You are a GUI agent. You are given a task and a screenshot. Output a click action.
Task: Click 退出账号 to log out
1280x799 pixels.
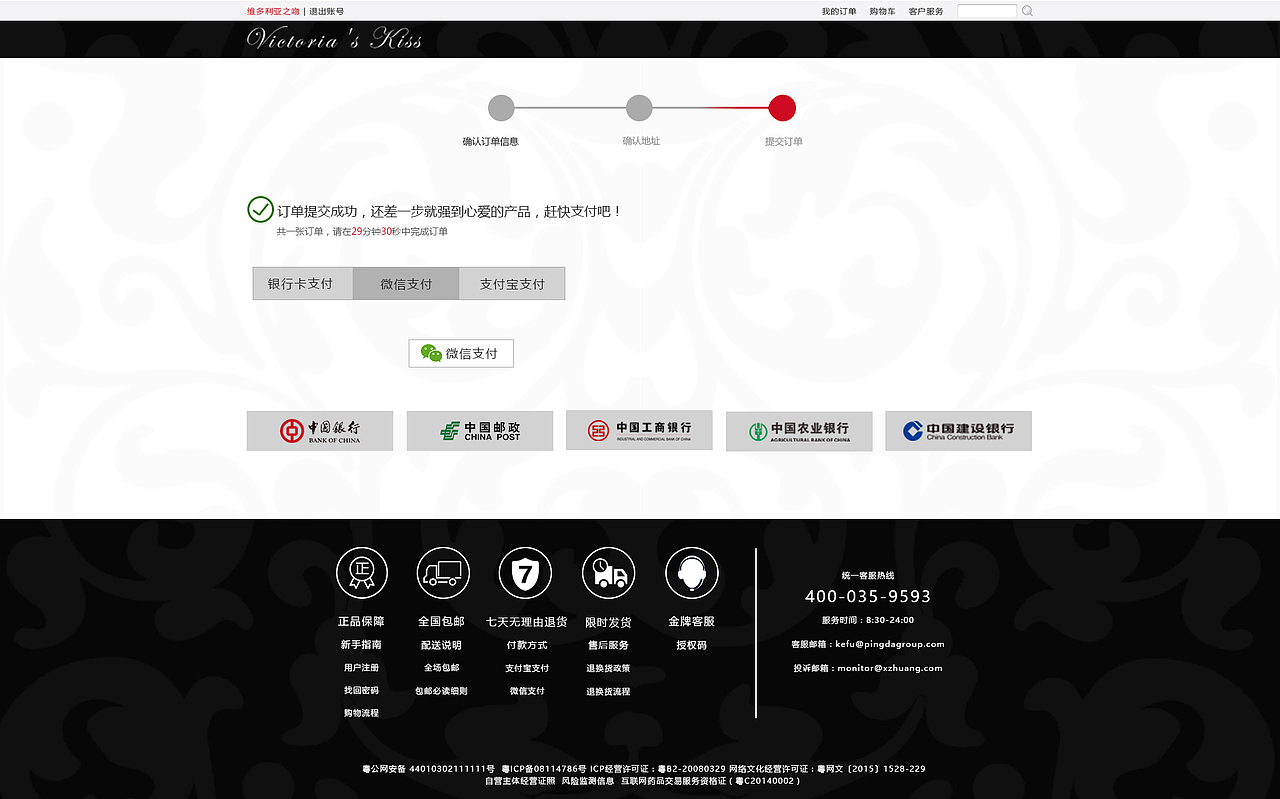(327, 11)
